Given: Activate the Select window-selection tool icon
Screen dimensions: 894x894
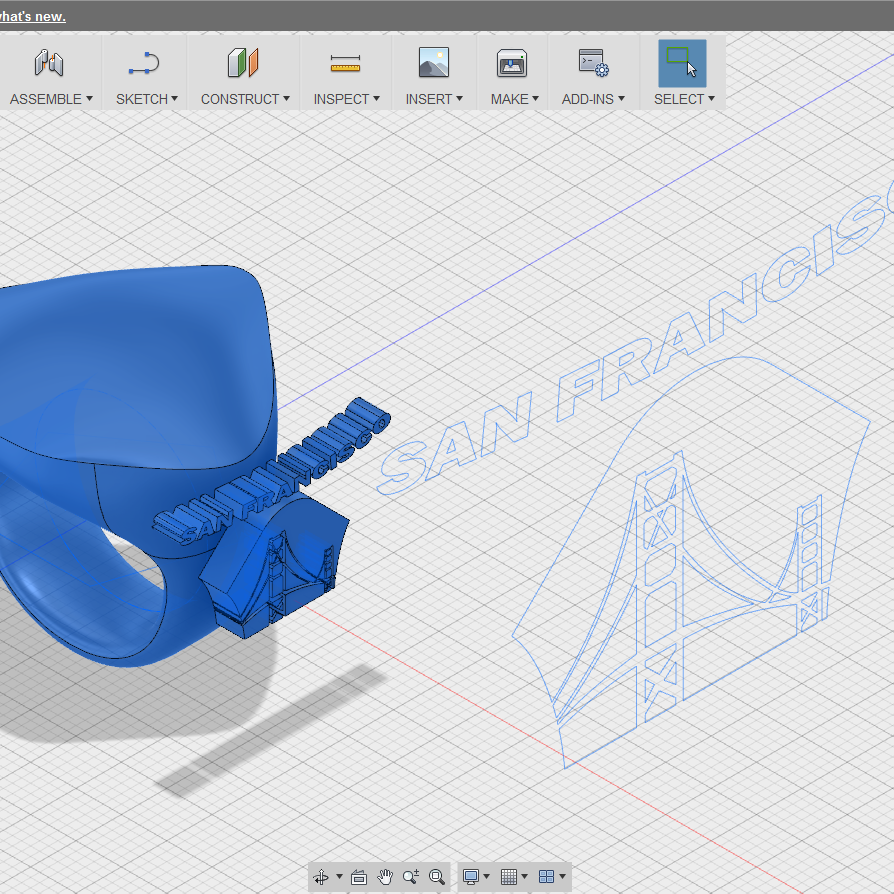Looking at the screenshot, I should click(x=682, y=63).
